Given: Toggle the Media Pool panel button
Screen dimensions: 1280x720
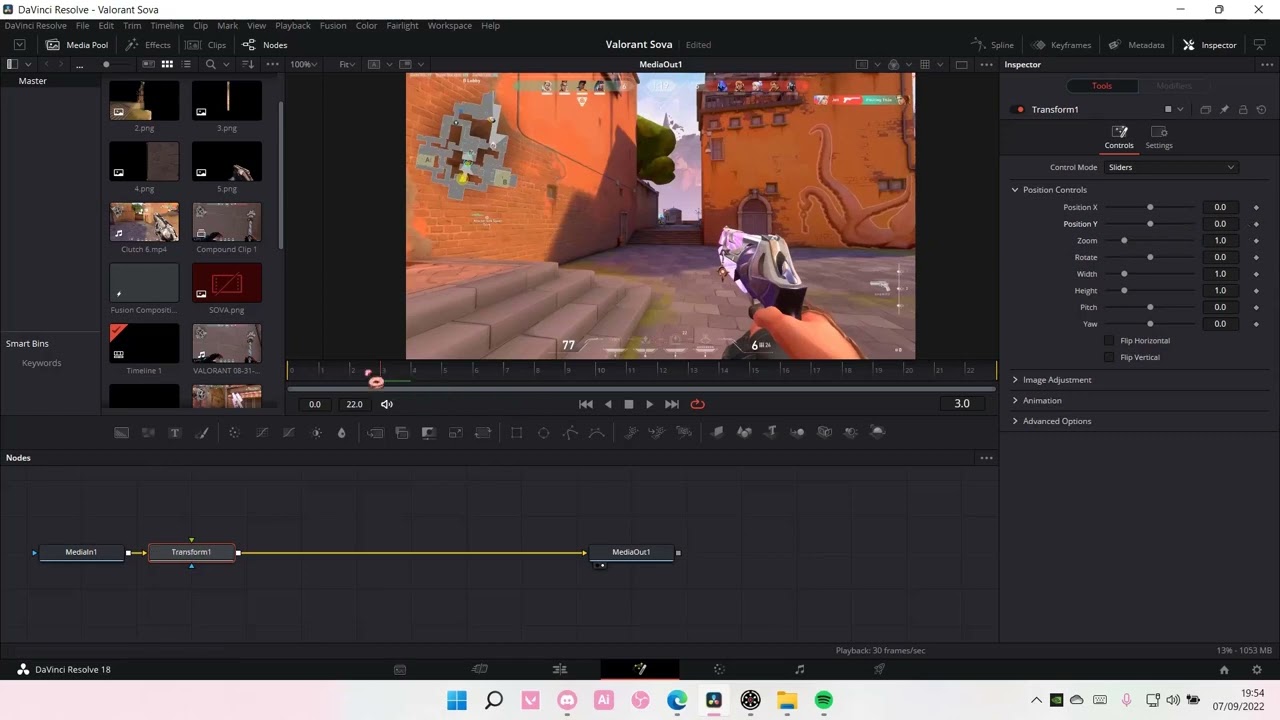Looking at the screenshot, I should [x=77, y=45].
